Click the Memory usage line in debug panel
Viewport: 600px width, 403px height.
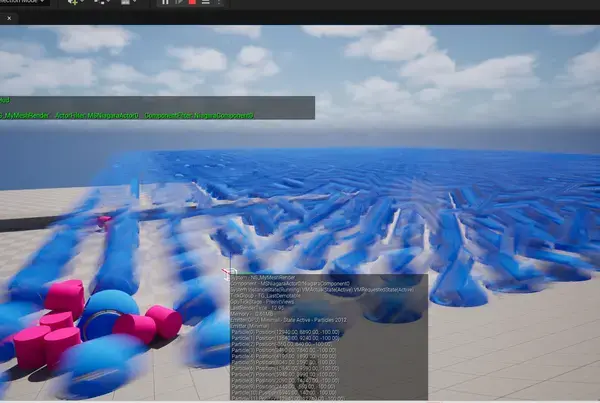[258, 312]
